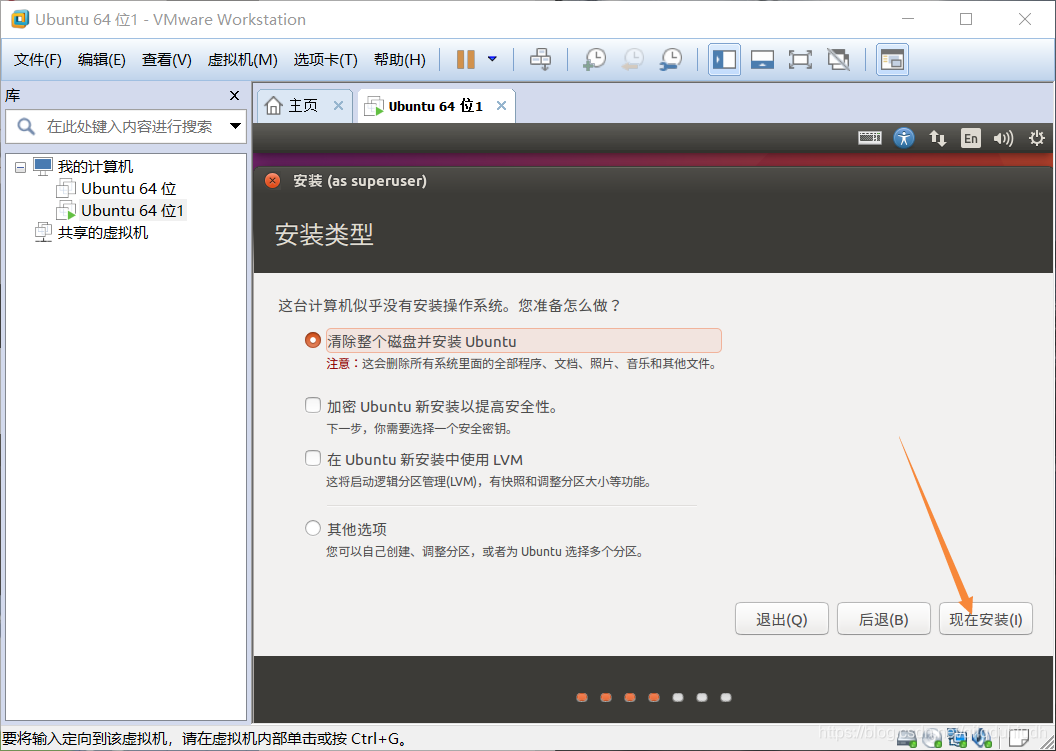Select Ubuntu 64 位 in library tree
The height and width of the screenshot is (751, 1056).
pos(117,189)
